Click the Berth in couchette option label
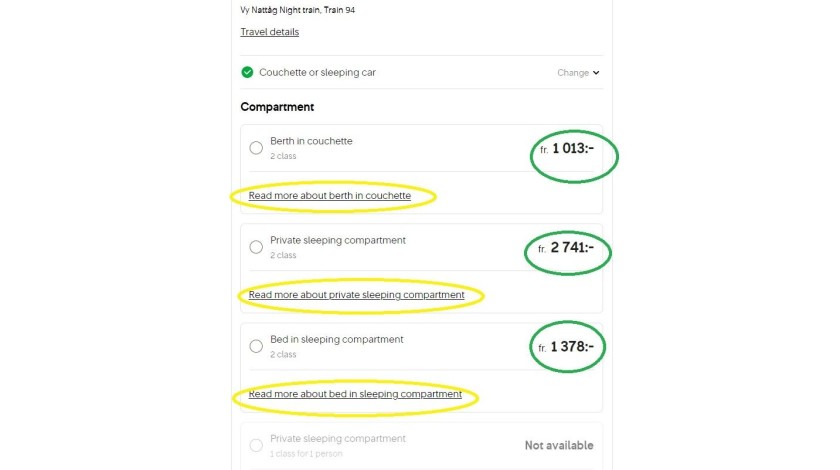This screenshot has width=840, height=470. point(311,141)
